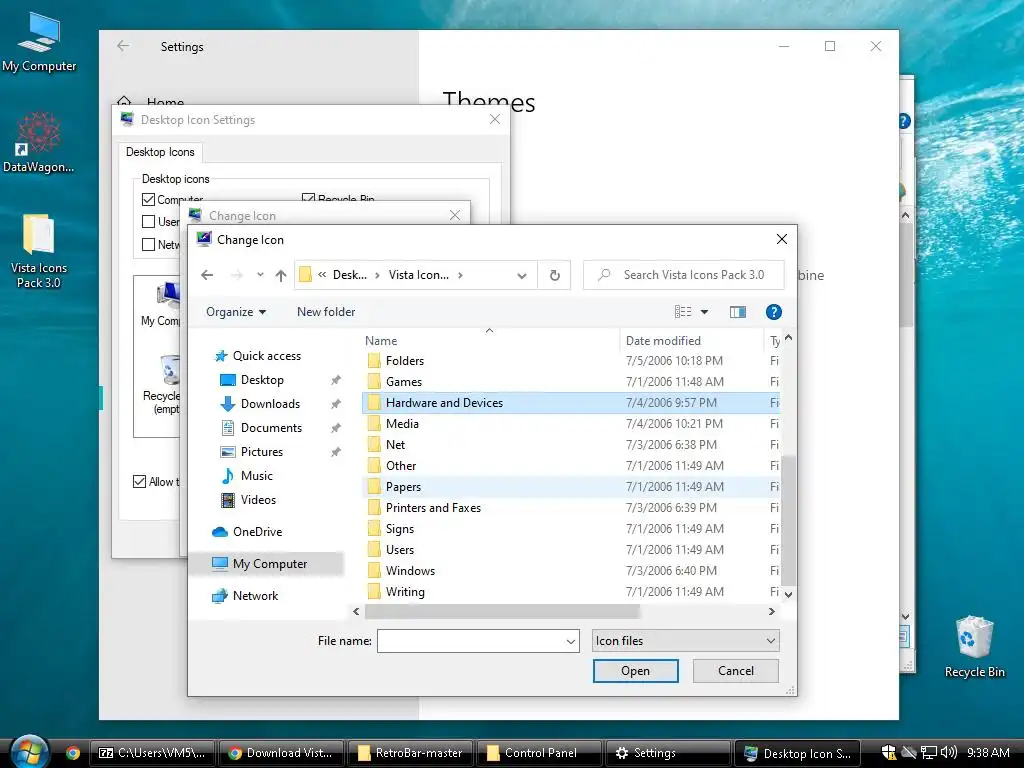The width and height of the screenshot is (1024, 768).
Task: Expand the address bar path dropdown
Action: point(522,276)
